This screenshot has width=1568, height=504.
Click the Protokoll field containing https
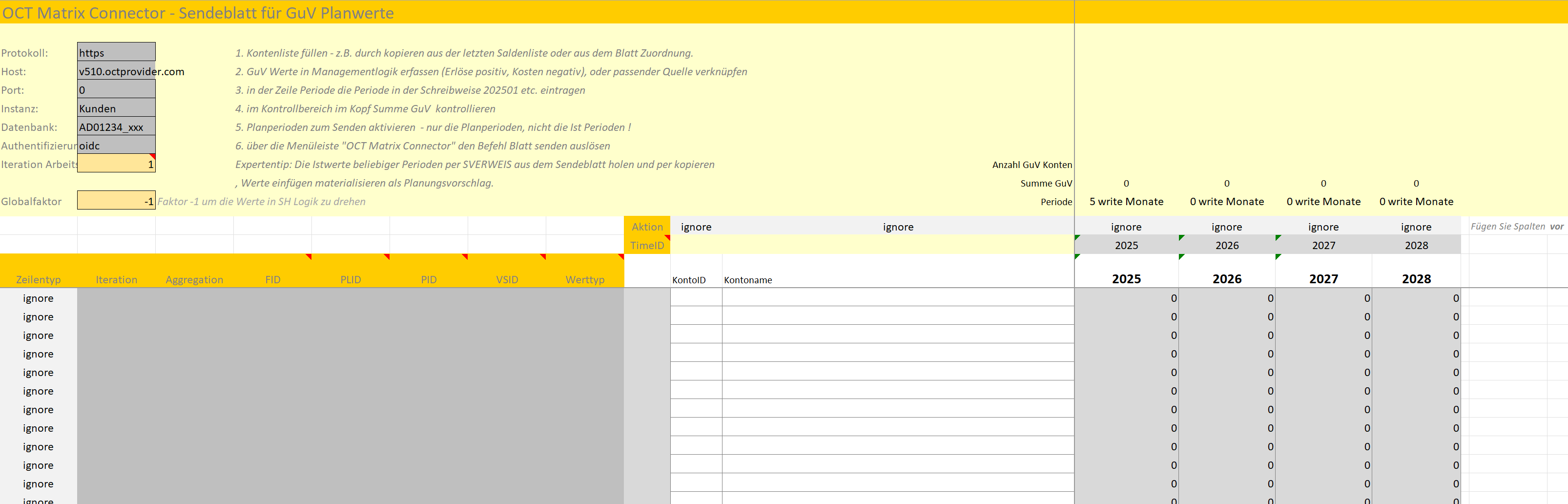(116, 53)
